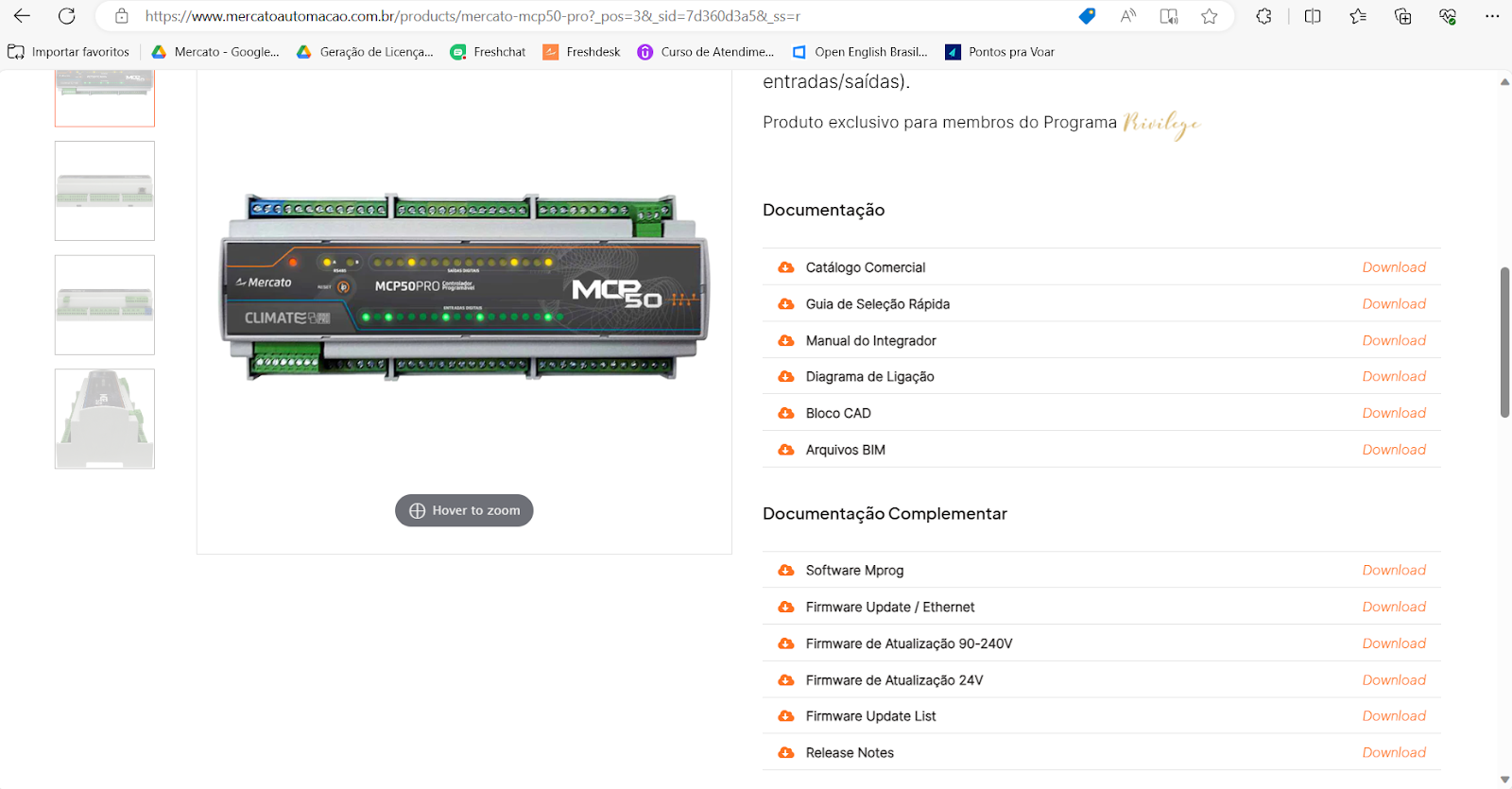The width and height of the screenshot is (1512, 789).
Task: Open the Freshchat bookmark
Action: [x=488, y=52]
